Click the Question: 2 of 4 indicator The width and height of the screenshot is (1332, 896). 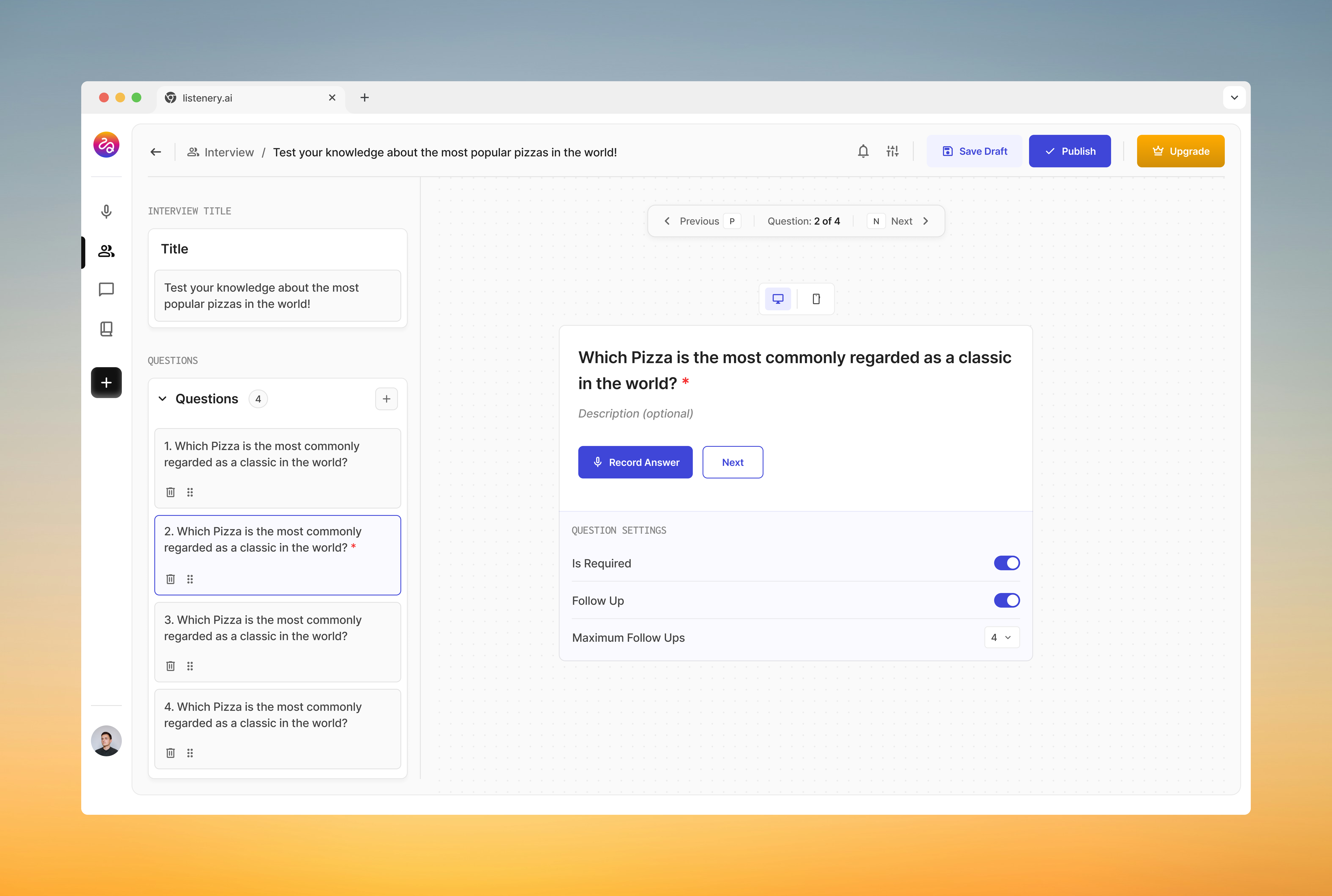coord(804,221)
